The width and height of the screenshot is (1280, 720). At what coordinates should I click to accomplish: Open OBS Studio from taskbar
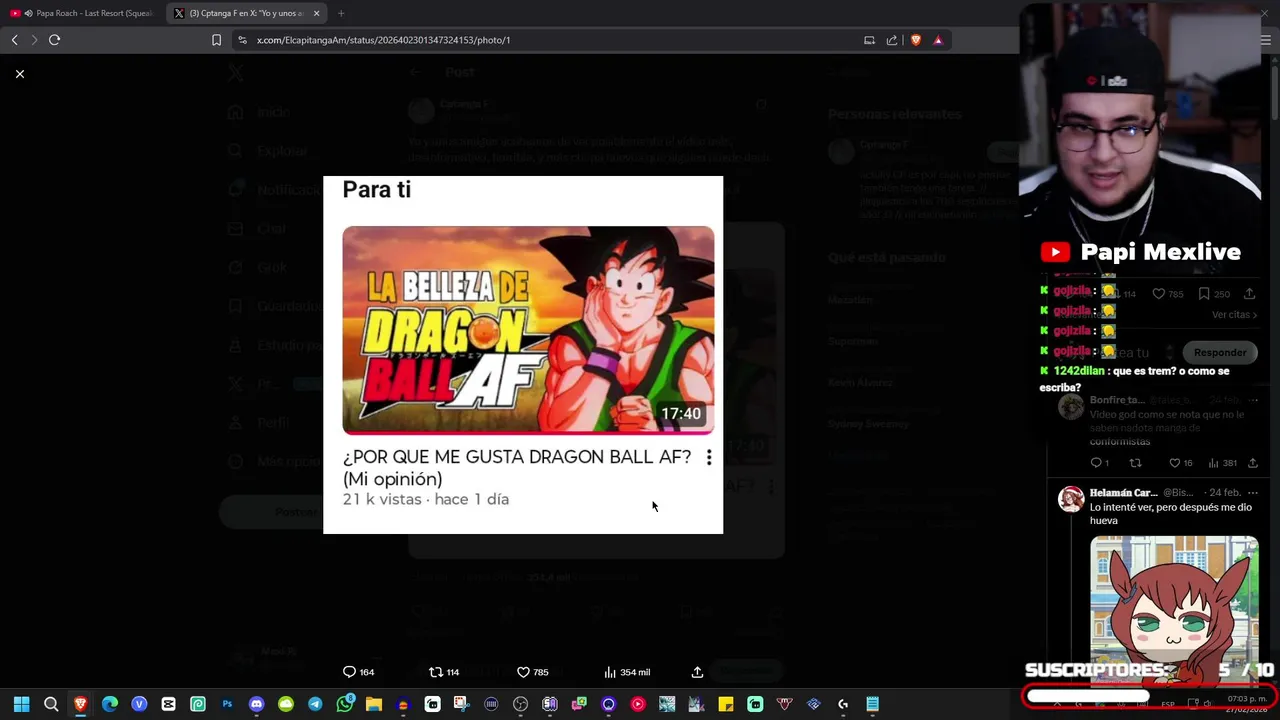(x=520, y=704)
